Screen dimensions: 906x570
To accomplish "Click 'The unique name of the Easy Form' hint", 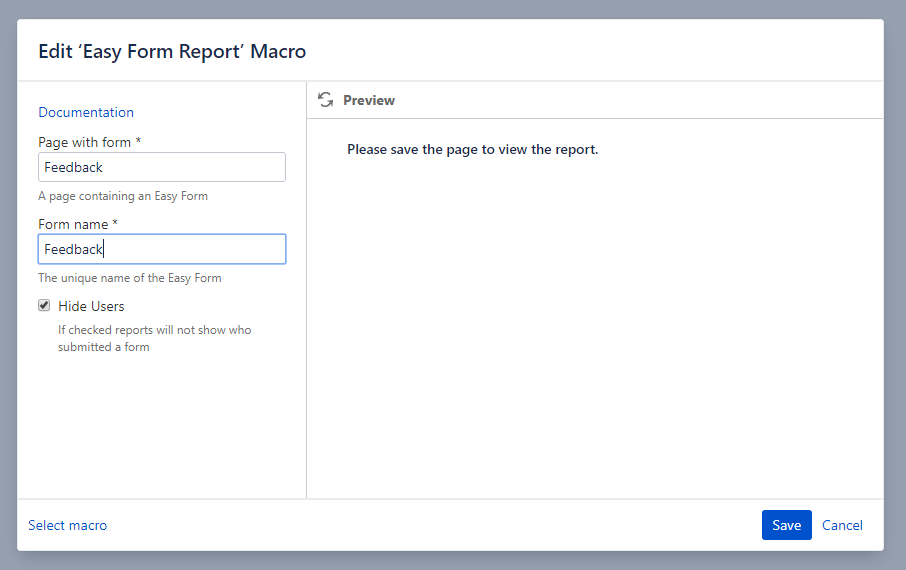I will pos(130,278).
